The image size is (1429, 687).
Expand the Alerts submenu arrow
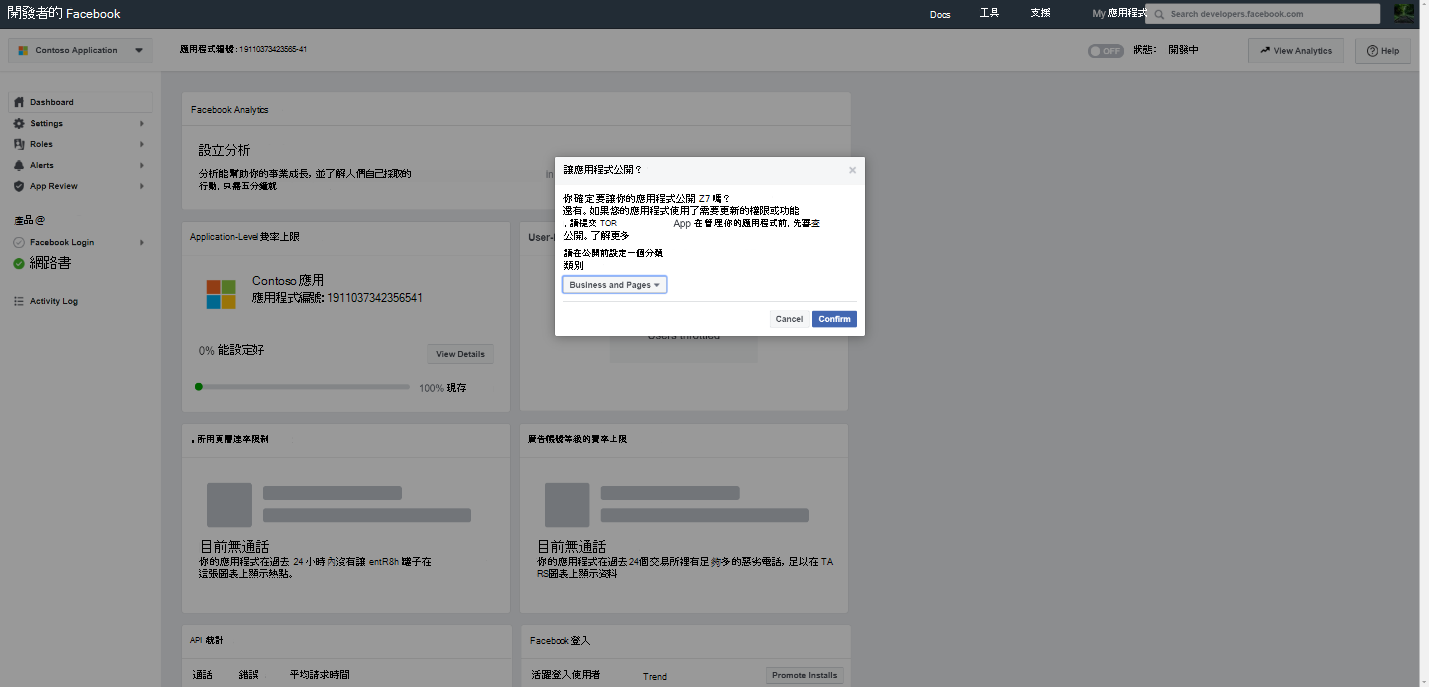coord(142,165)
